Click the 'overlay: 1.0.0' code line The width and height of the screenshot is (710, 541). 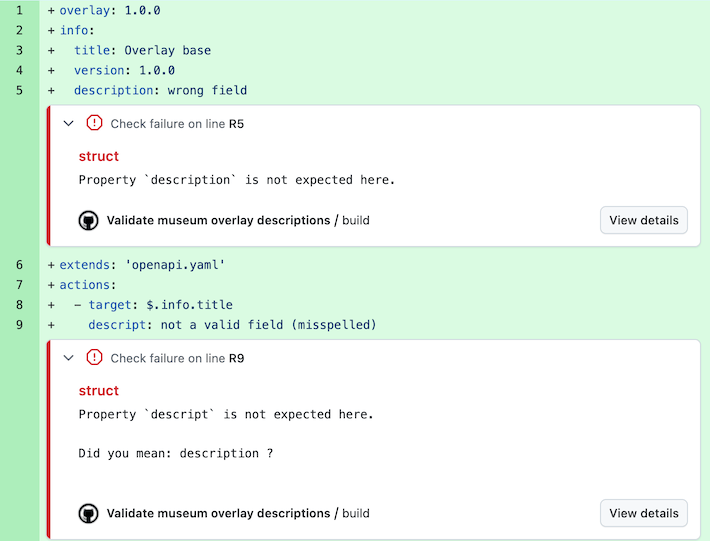[x=110, y=10]
